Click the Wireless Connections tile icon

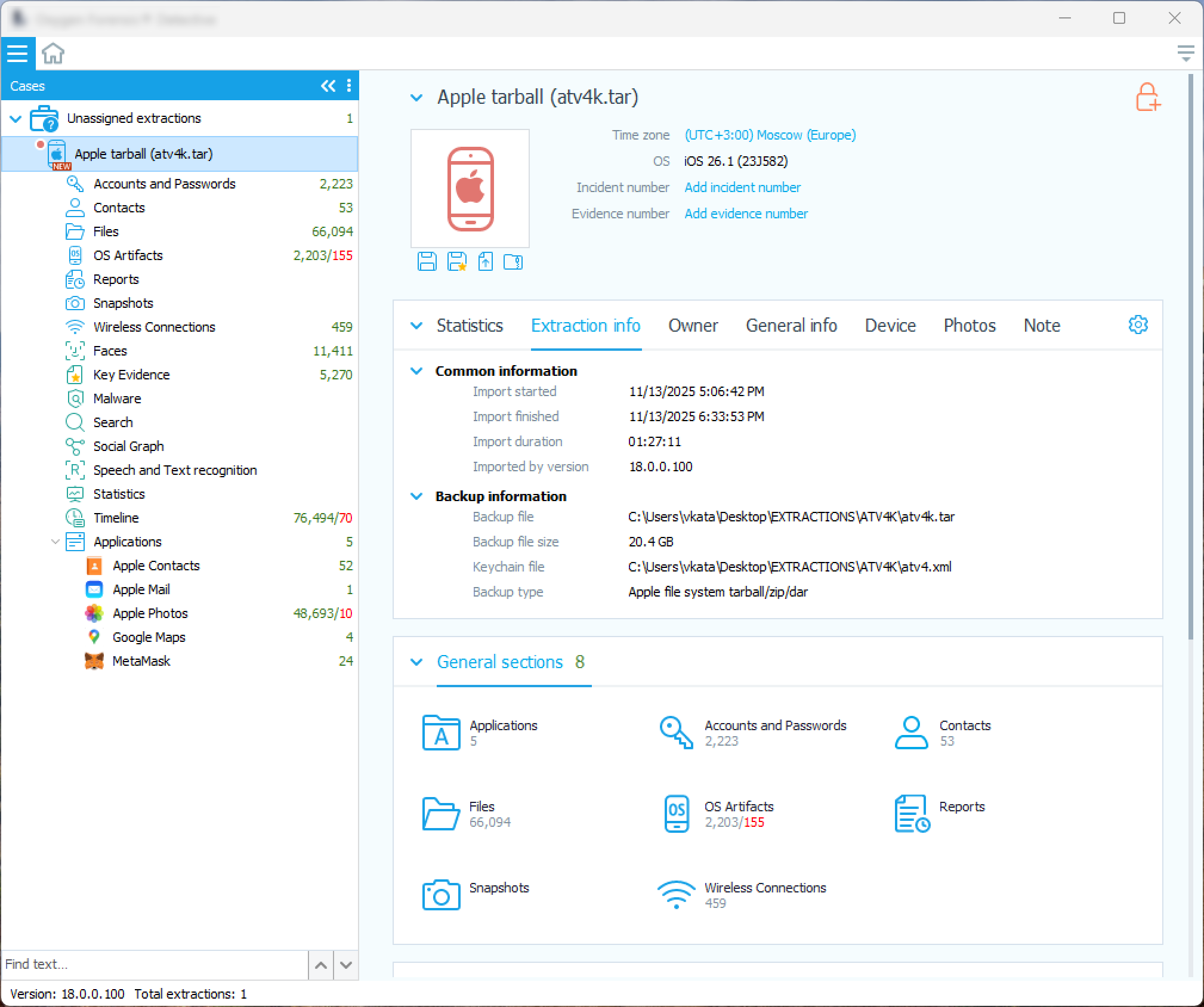pos(676,894)
